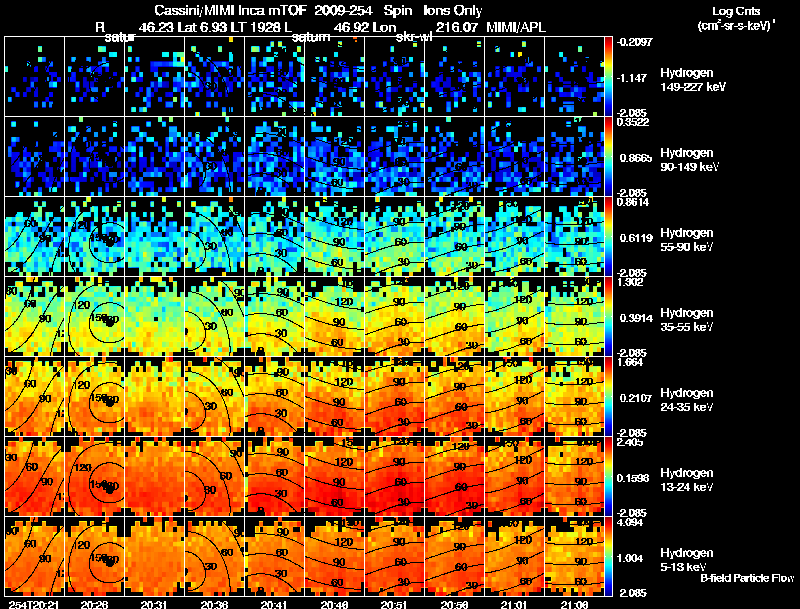Click the 254T20:21 time label
Screen dimensions: 800x609
click(34, 604)
